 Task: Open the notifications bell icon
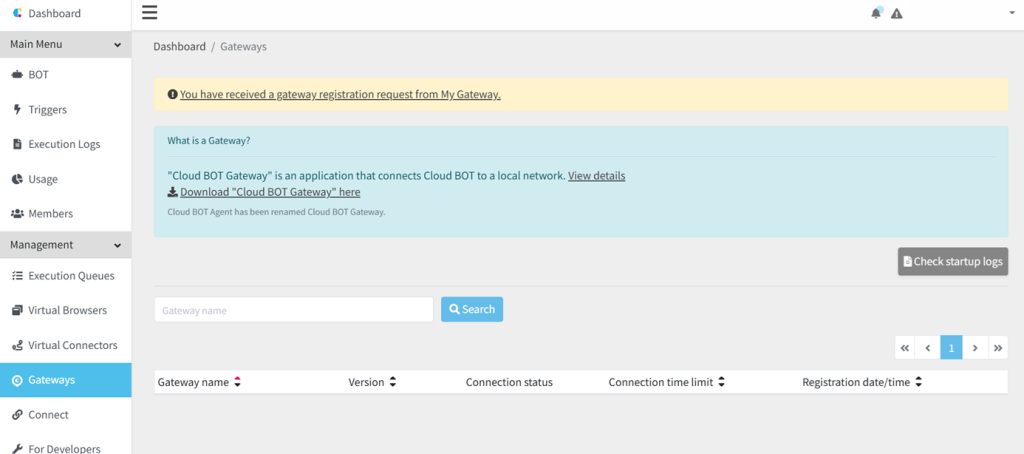876,13
